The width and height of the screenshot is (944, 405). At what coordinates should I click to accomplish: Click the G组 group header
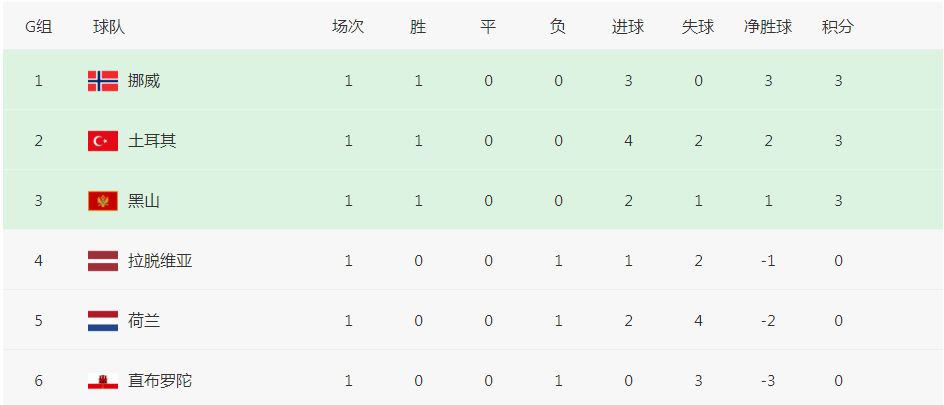tap(39, 27)
